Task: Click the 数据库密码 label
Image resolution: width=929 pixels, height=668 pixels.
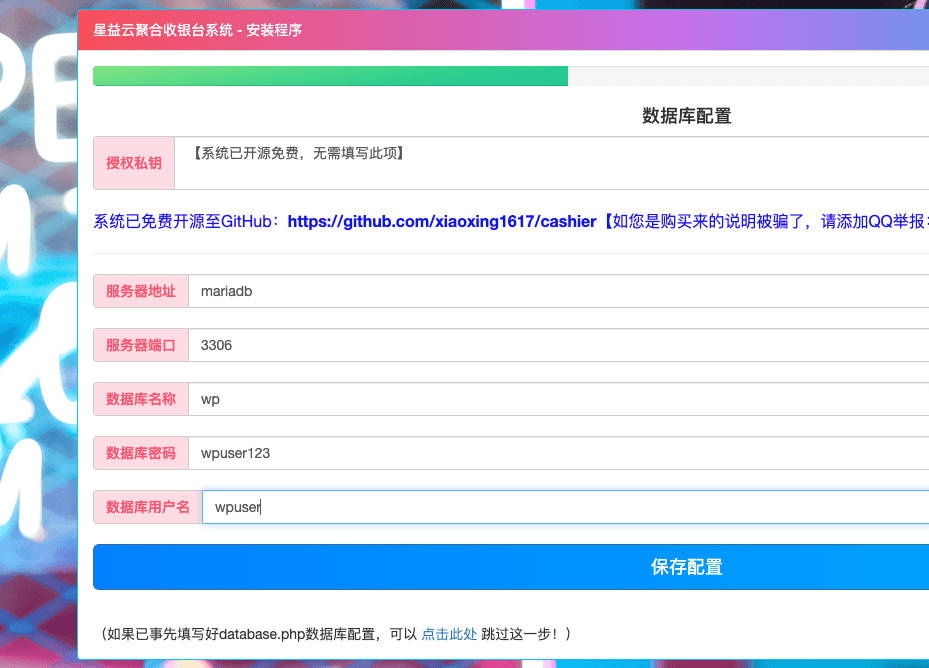Action: pos(141,453)
